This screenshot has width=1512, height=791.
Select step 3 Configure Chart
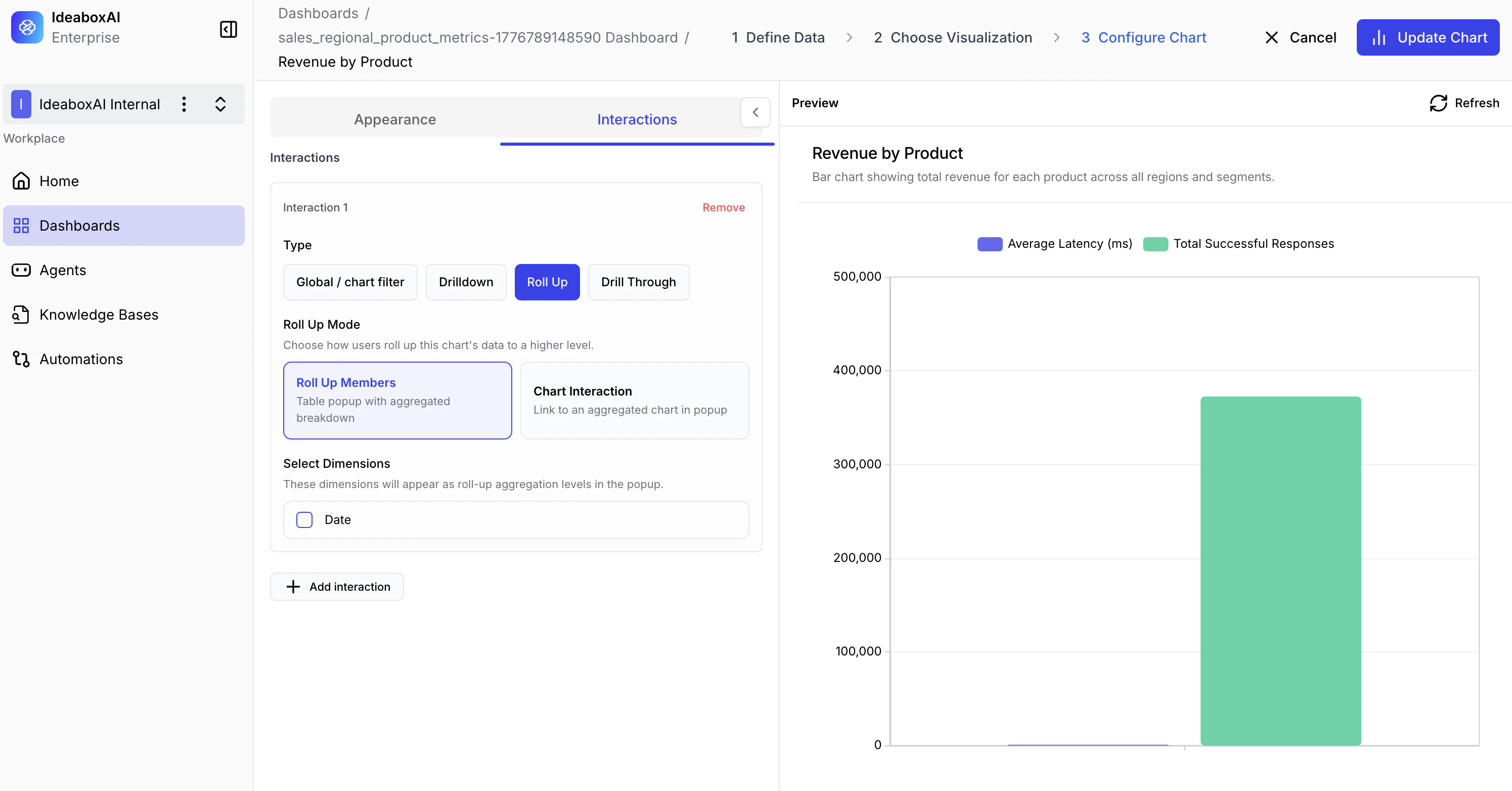coord(1143,37)
